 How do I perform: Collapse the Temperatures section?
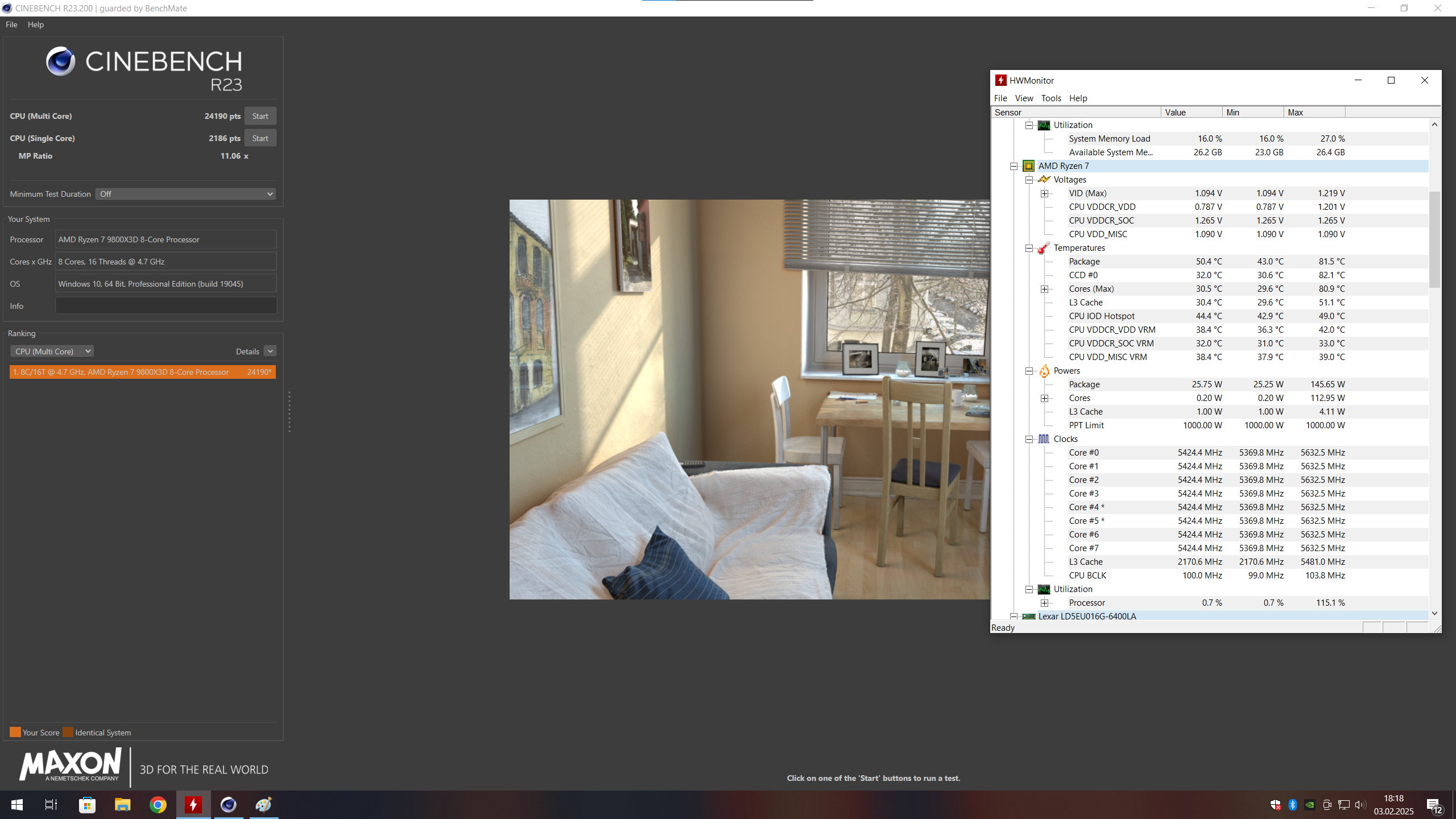[1029, 248]
